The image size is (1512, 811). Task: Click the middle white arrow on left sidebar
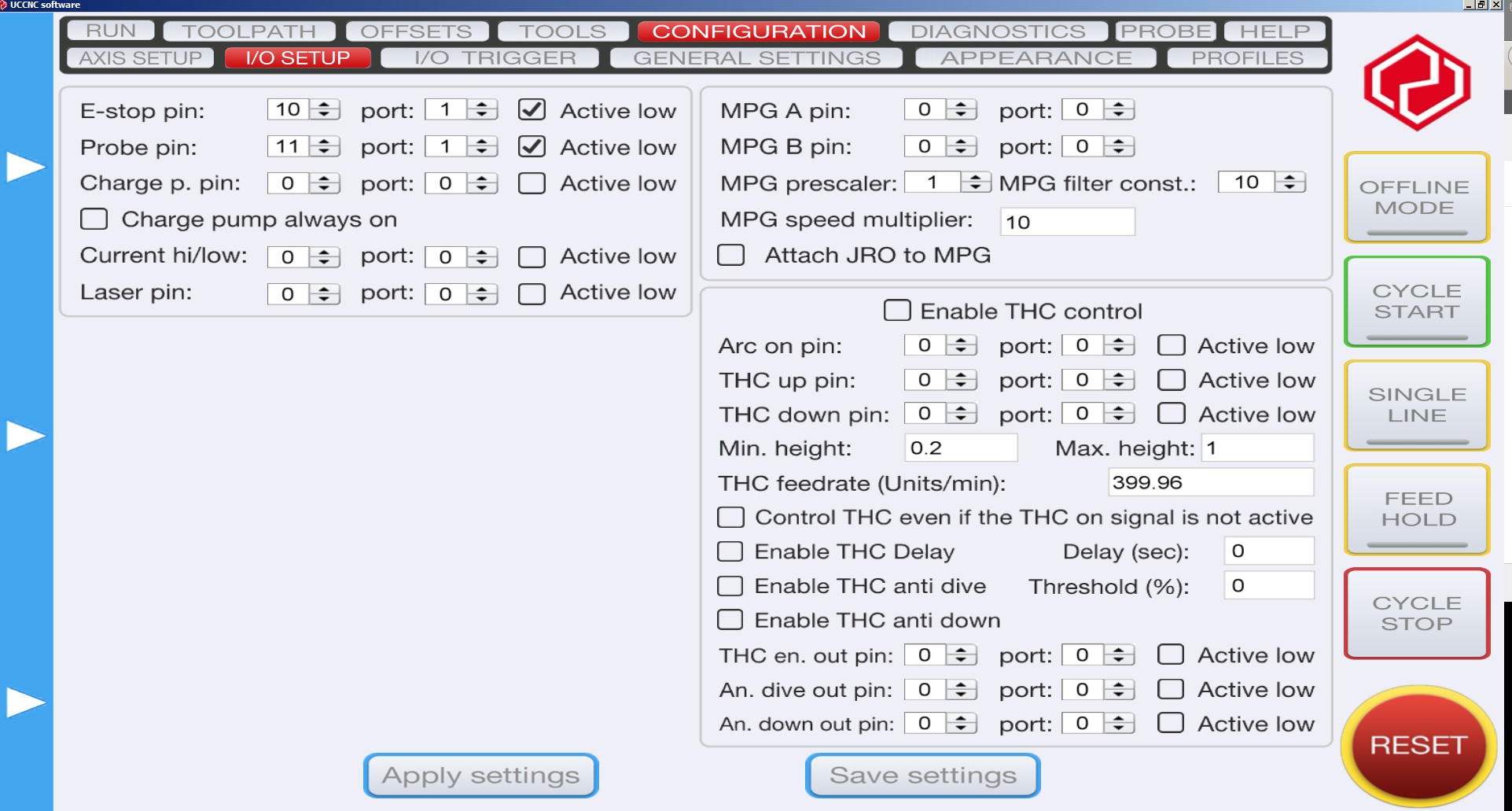[25, 436]
